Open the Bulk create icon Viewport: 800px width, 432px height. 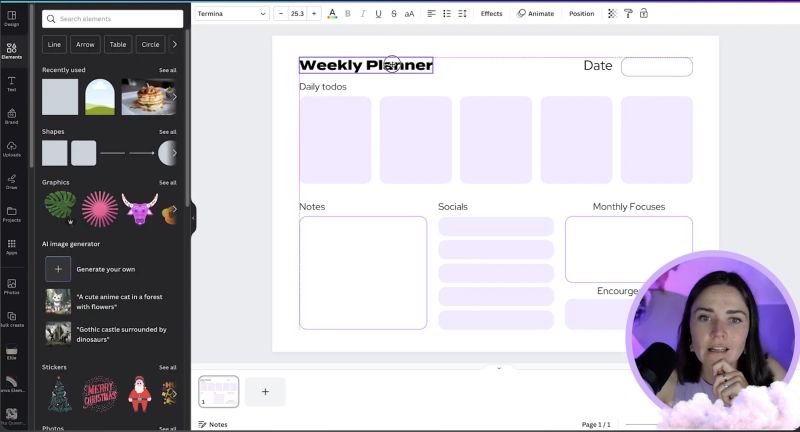[x=12, y=319]
